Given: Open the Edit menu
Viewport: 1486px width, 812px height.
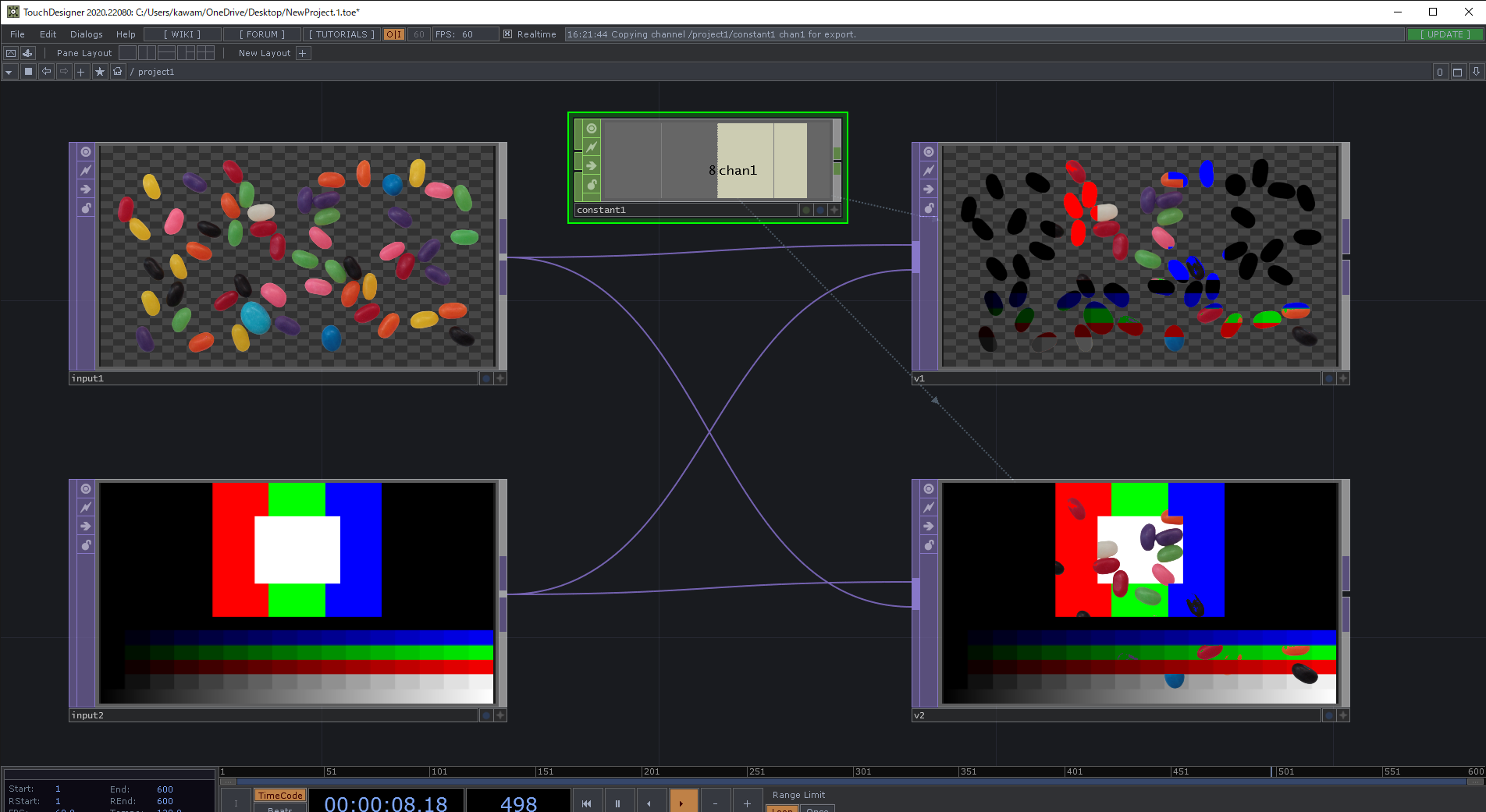Looking at the screenshot, I should [x=48, y=34].
